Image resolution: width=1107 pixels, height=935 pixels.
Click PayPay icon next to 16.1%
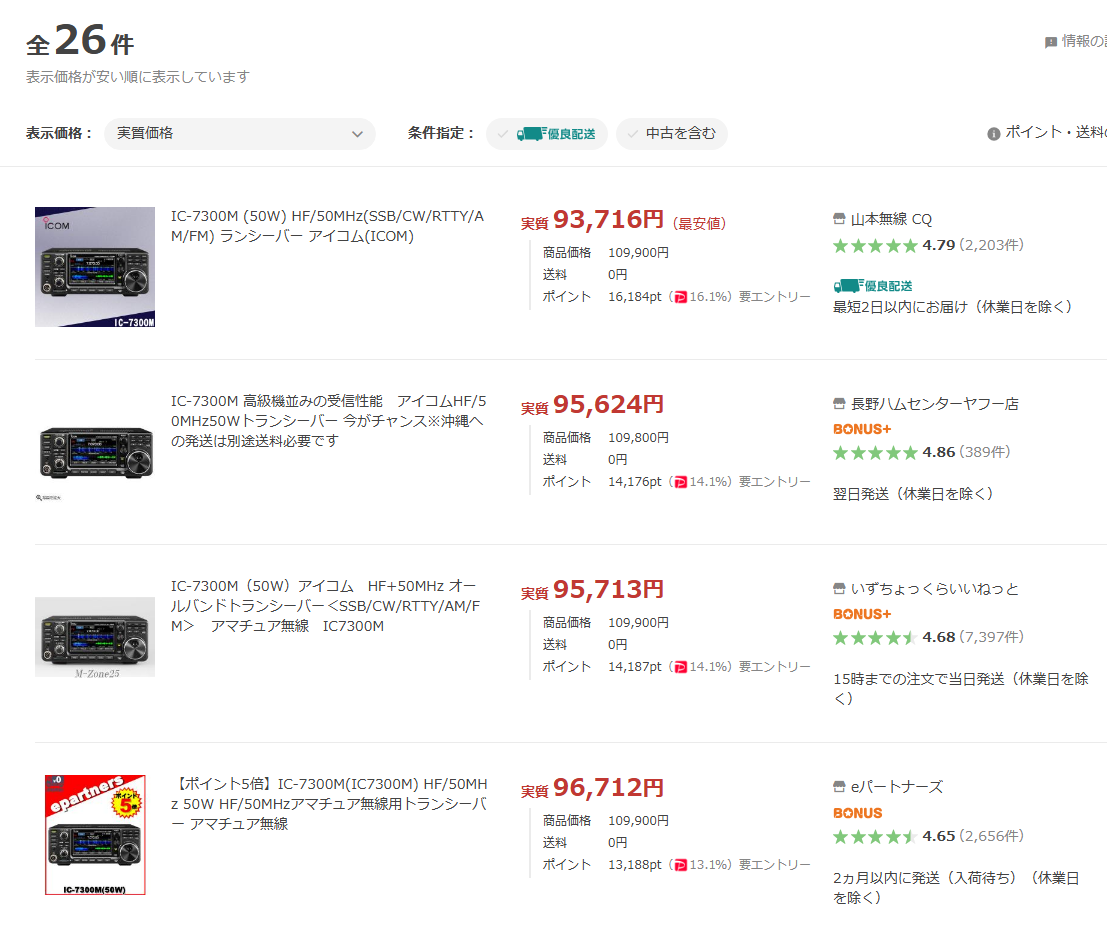point(681,297)
